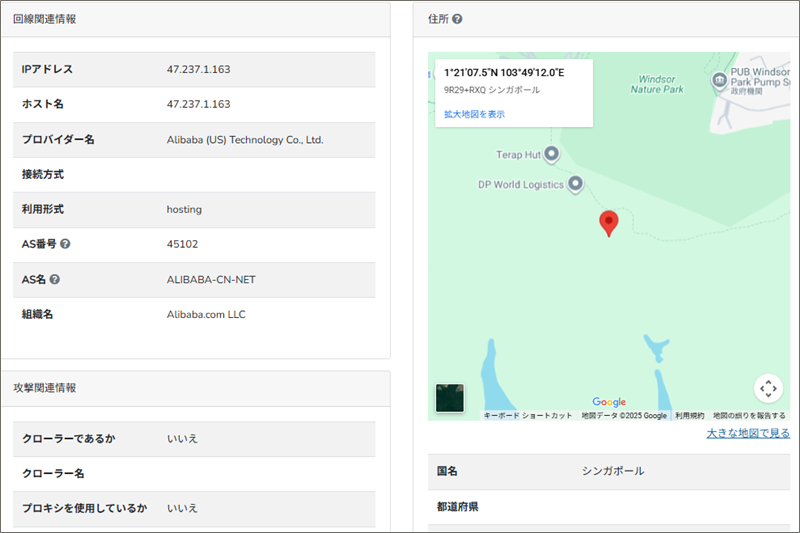Viewport: 800px width, 533px height.
Task: Select the red location pin on map
Action: 608,223
